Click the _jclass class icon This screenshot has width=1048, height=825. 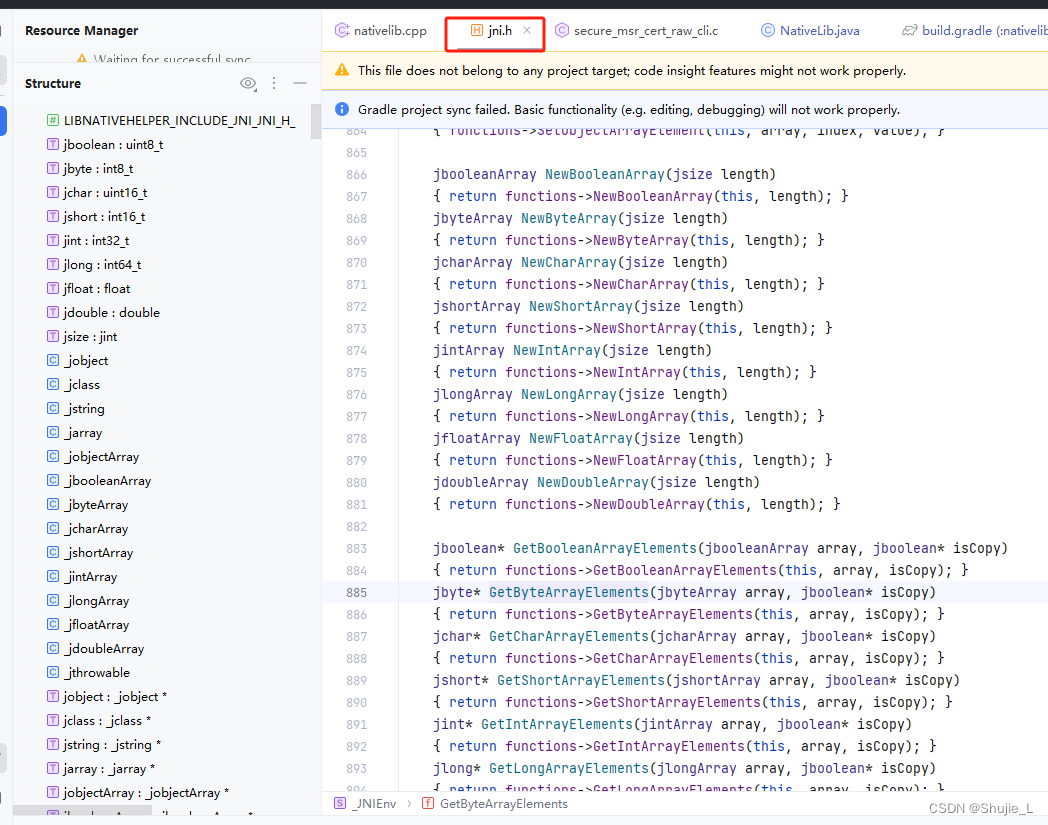tap(53, 384)
